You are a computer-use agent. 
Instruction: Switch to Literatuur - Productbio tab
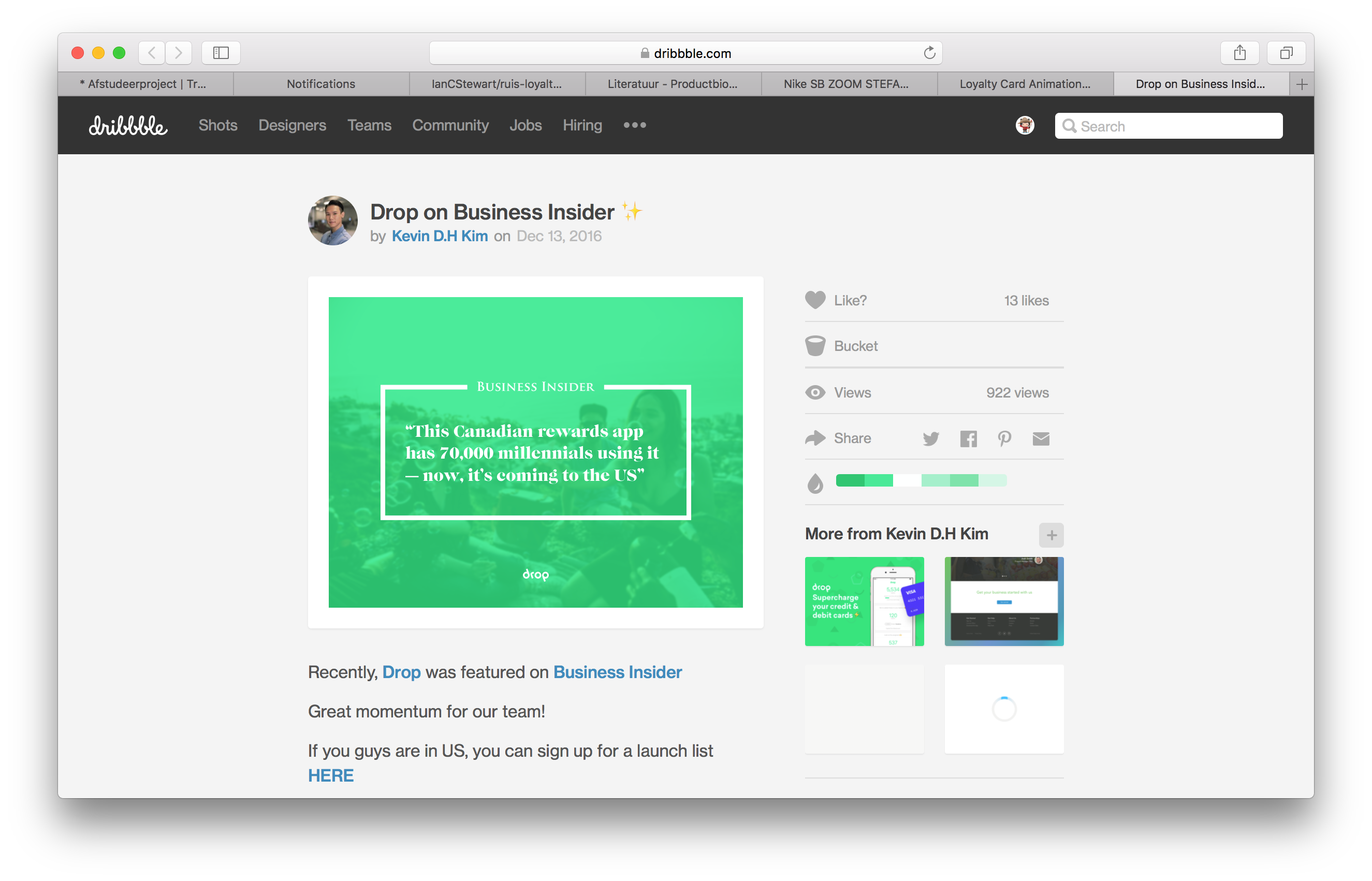673,84
